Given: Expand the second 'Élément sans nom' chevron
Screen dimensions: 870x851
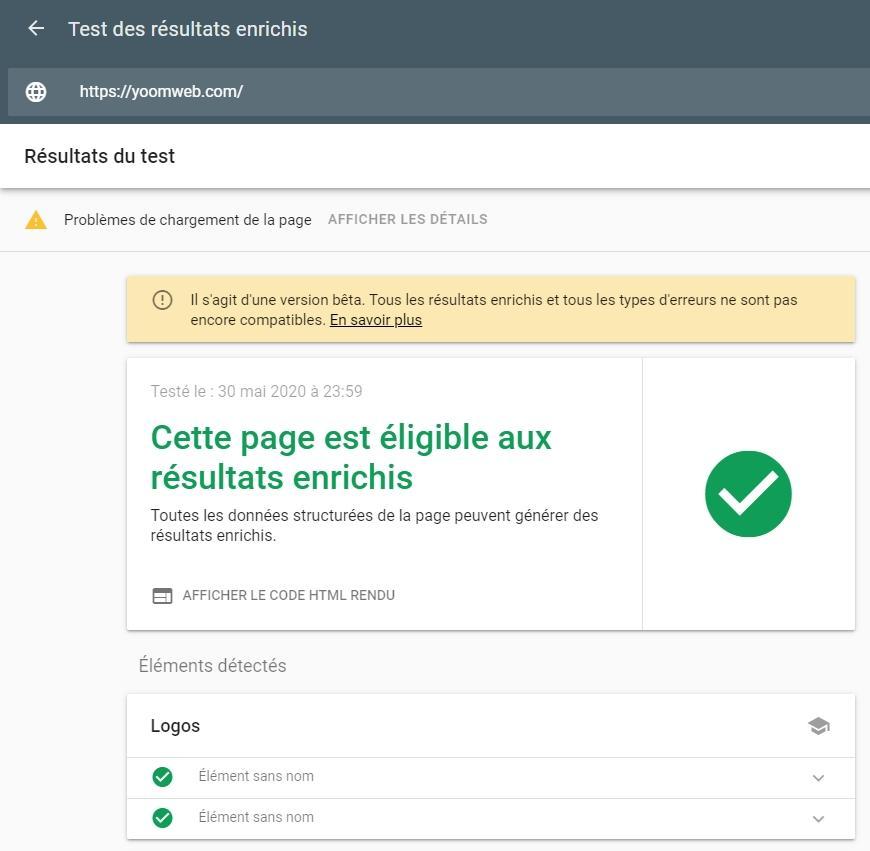Looking at the screenshot, I should 818,819.
